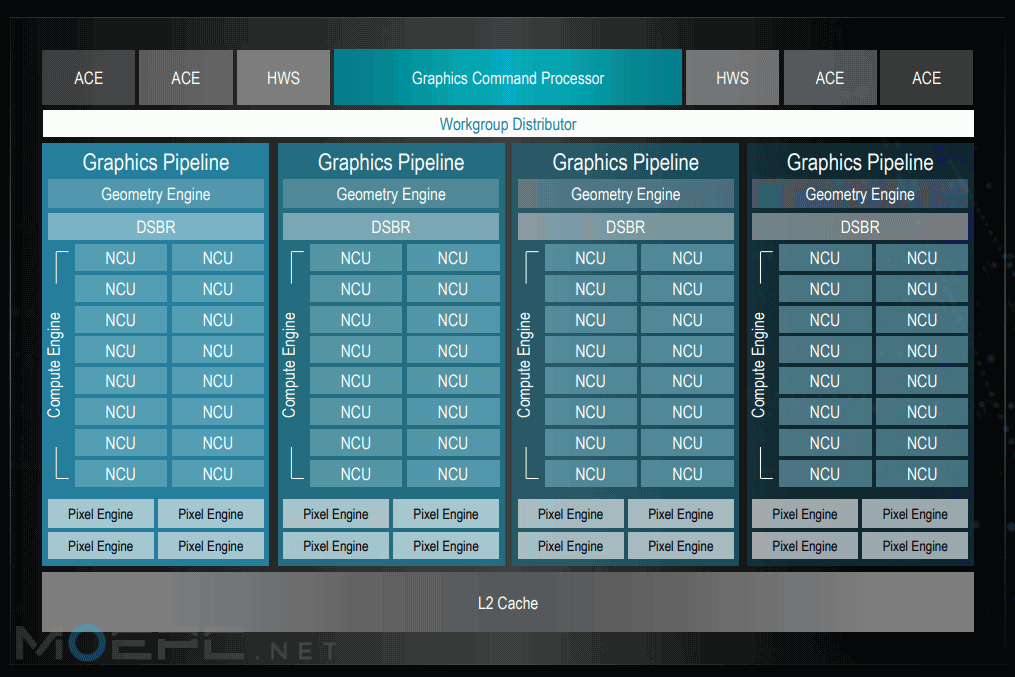Click DSBR in the leftmost pipeline

point(156,227)
